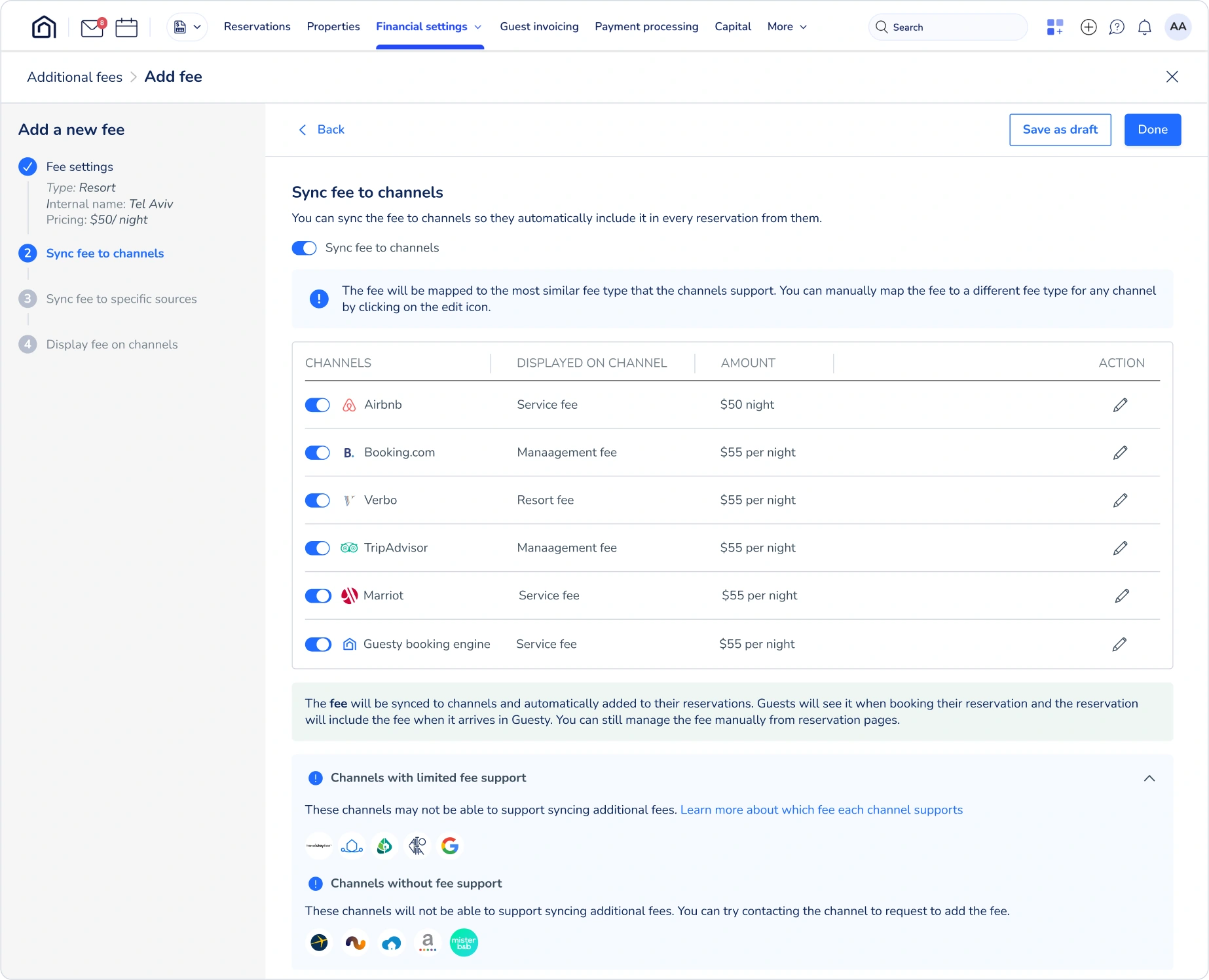This screenshot has height=980, width=1209.
Task: Expand the More menu
Action: coord(787,27)
